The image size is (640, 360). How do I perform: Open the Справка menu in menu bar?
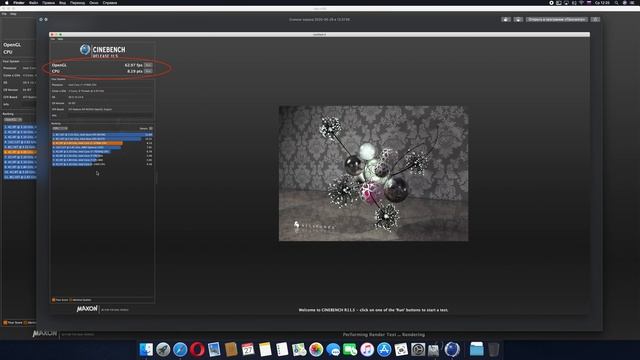110,2
